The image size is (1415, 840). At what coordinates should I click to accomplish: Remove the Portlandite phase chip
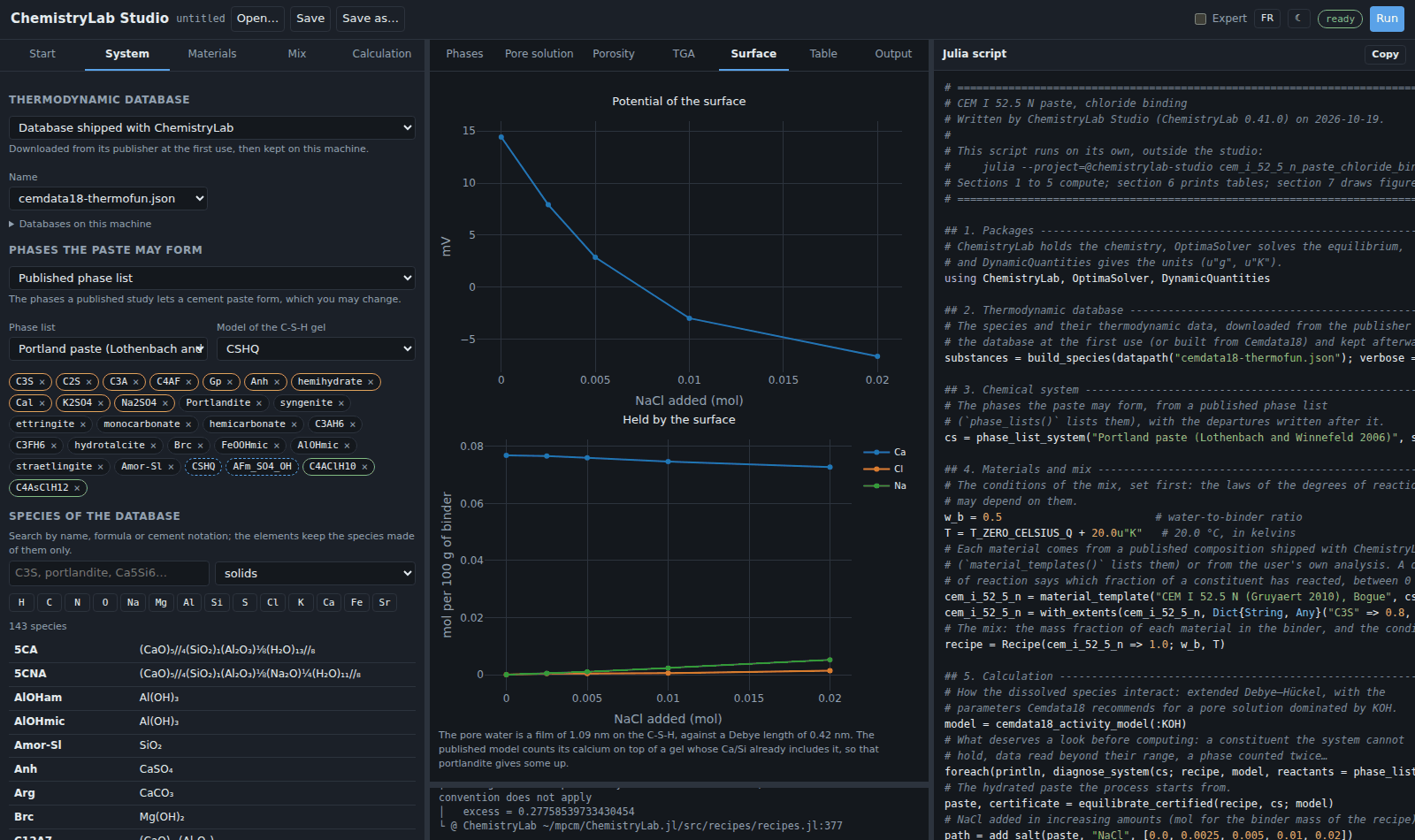coord(259,403)
